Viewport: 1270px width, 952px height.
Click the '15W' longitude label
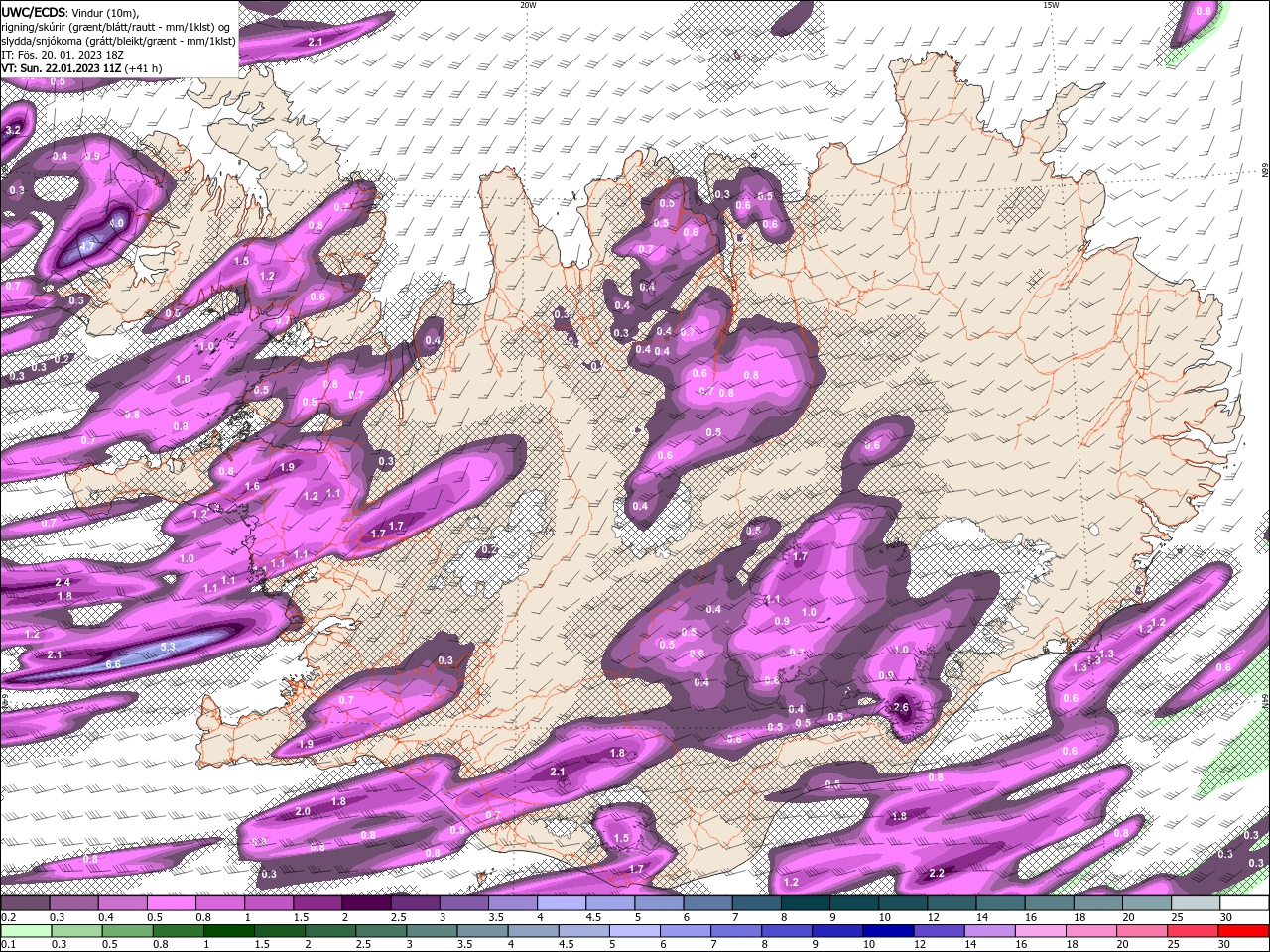pyautogui.click(x=1051, y=5)
